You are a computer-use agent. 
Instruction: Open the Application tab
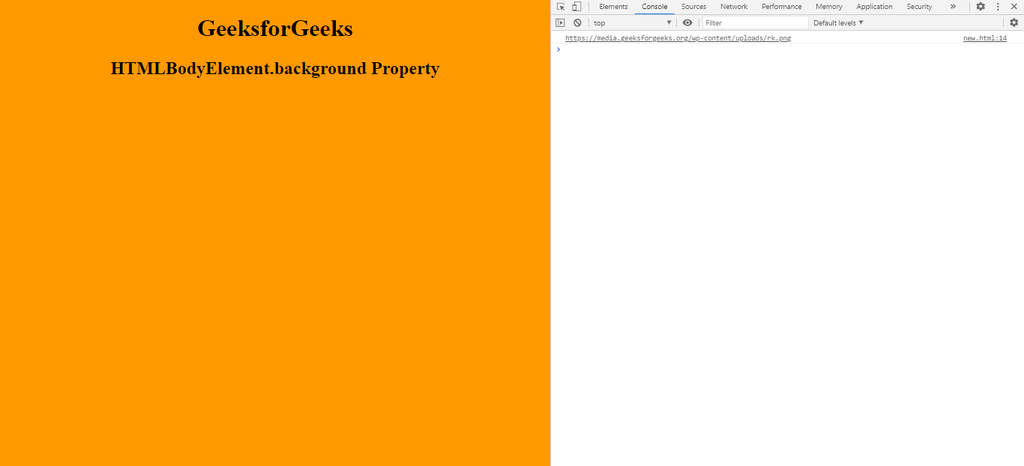[874, 7]
